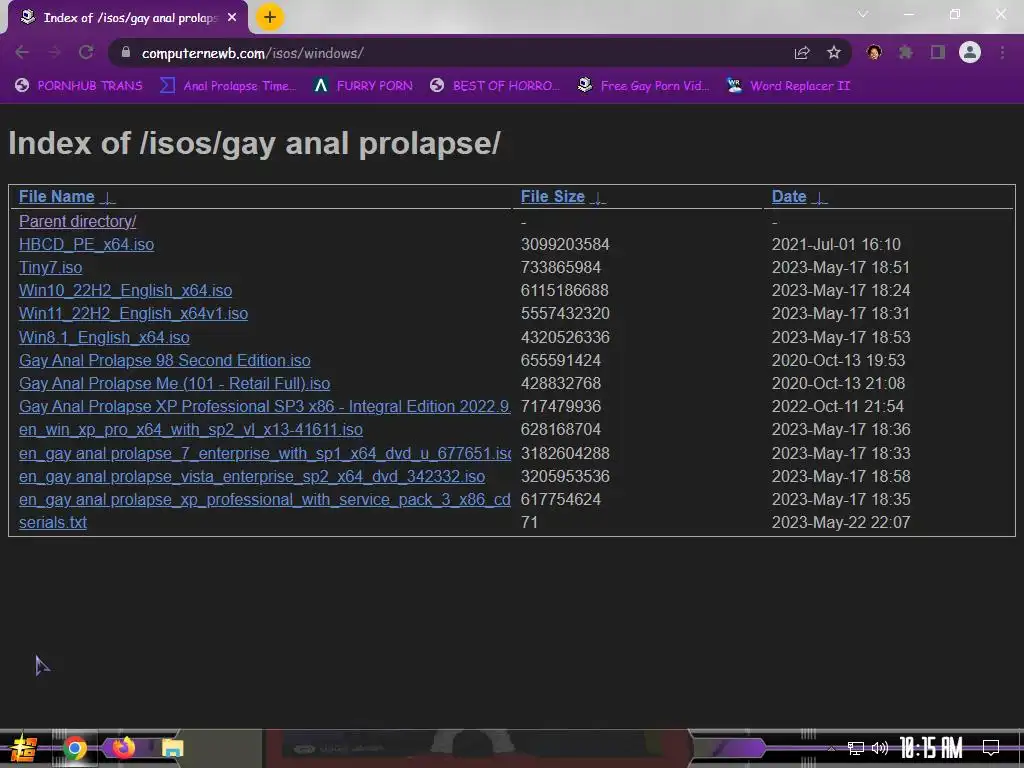The width and height of the screenshot is (1024, 768).
Task: Reload the current page
Action: [x=86, y=53]
